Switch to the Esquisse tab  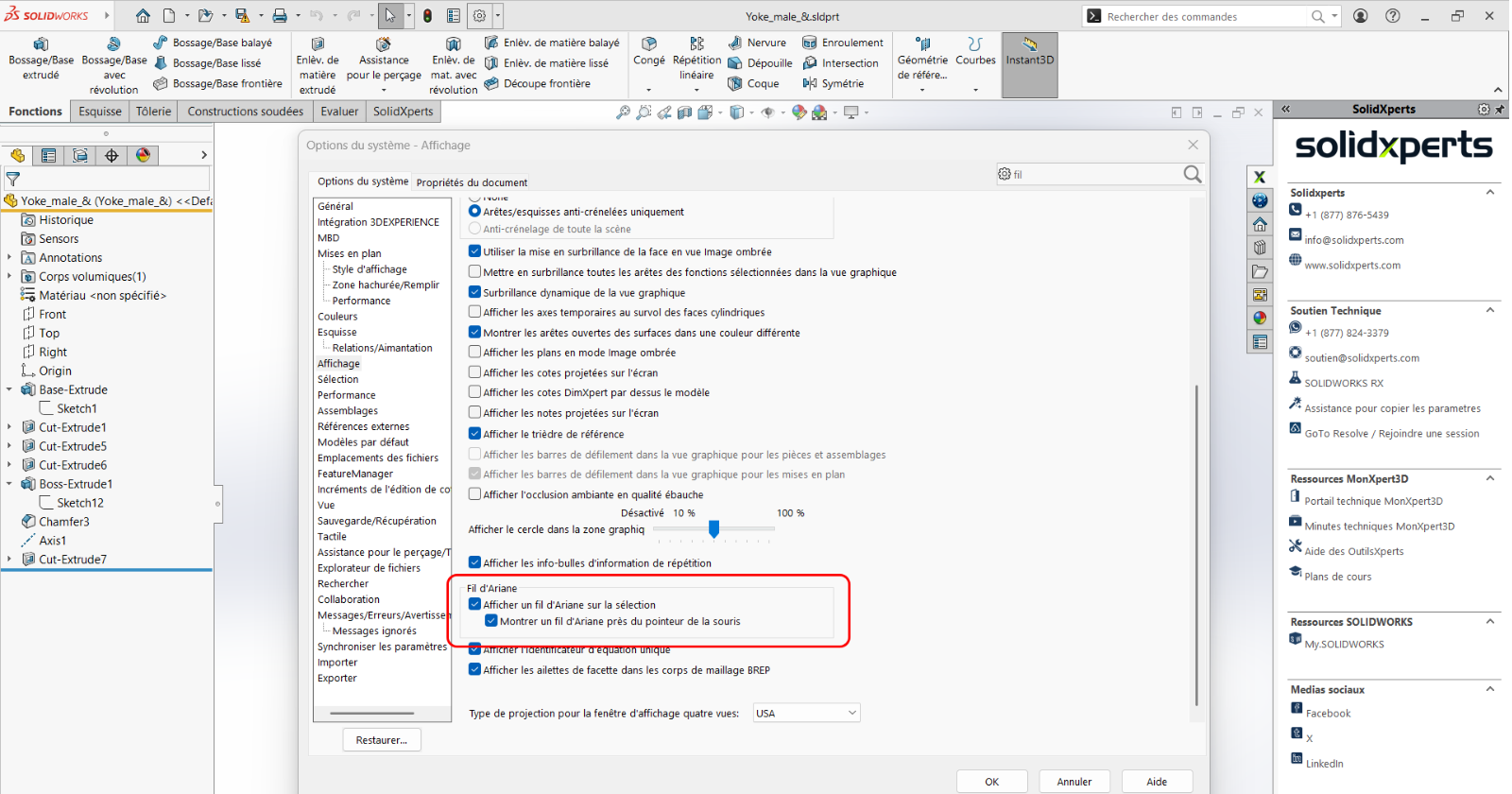(99, 112)
